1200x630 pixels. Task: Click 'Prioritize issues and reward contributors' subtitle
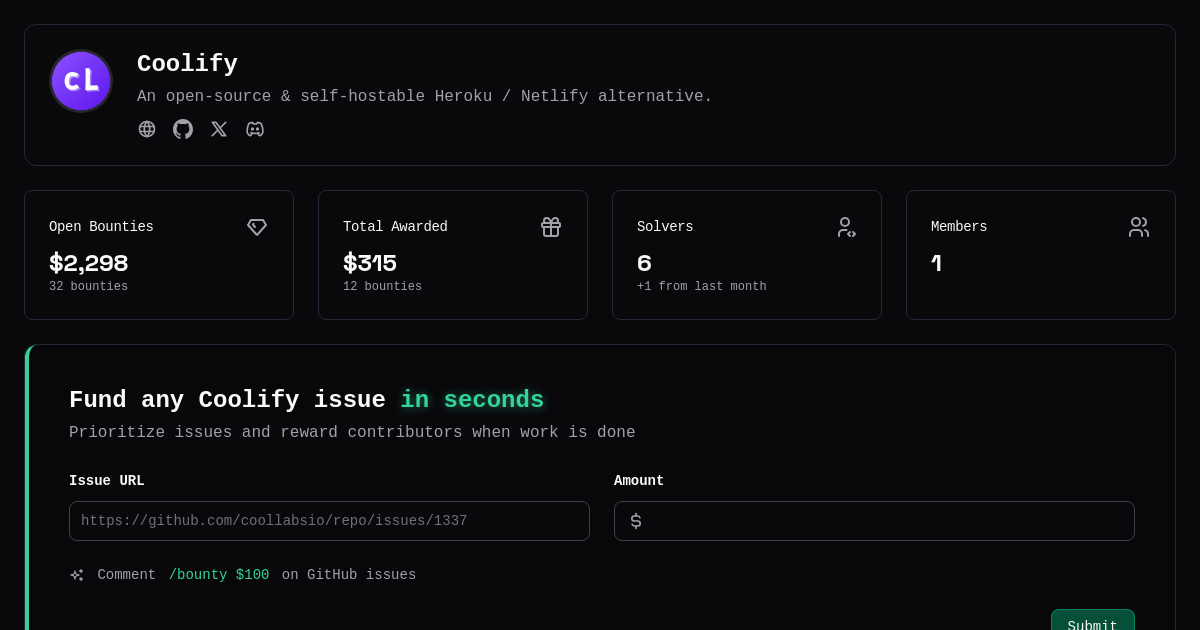click(x=352, y=433)
